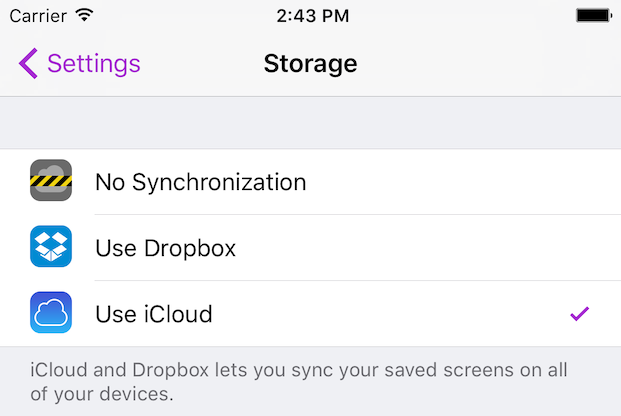Tap 'of your devices.' footer line

pos(102,394)
